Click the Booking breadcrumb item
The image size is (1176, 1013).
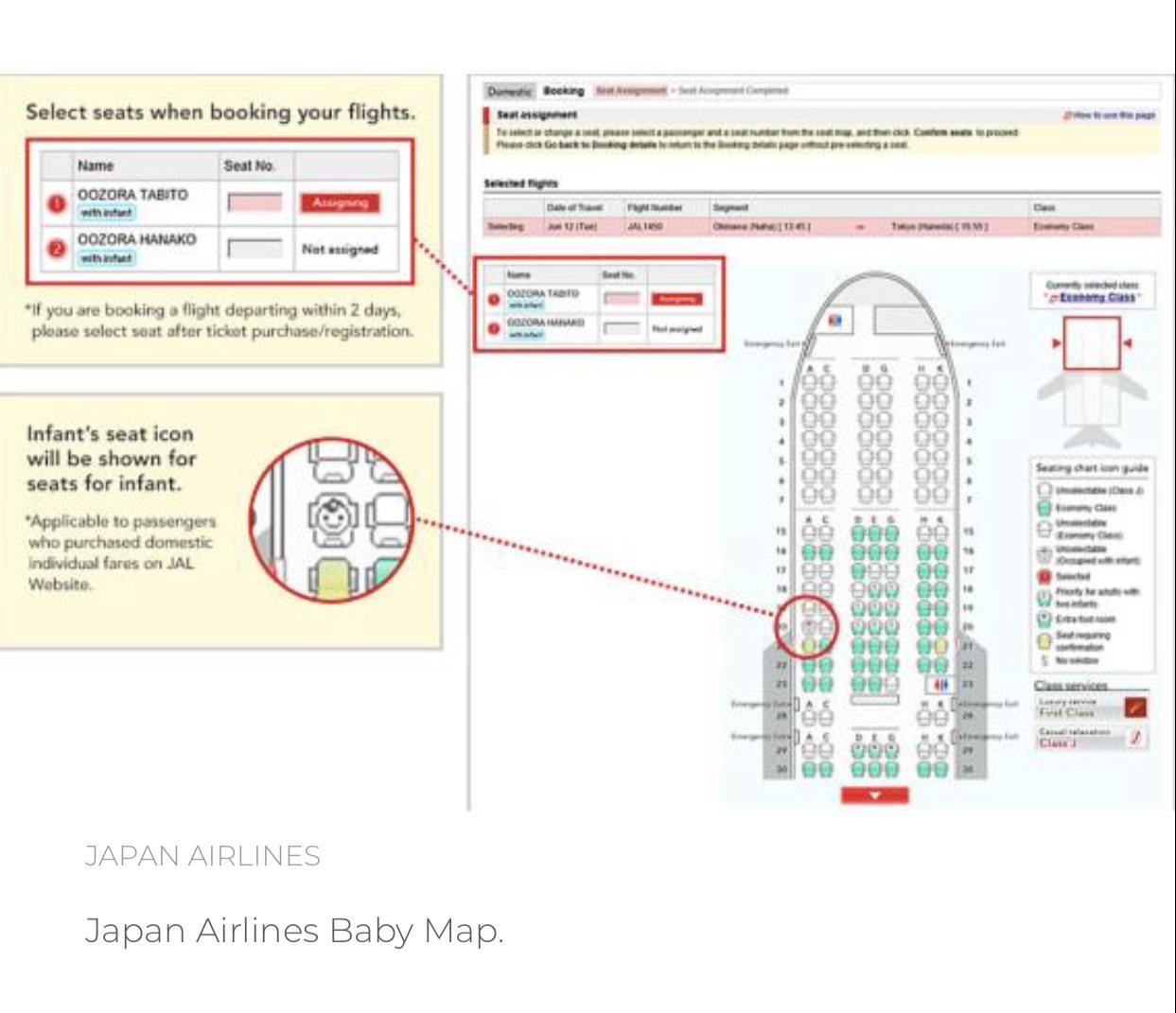coord(563,91)
